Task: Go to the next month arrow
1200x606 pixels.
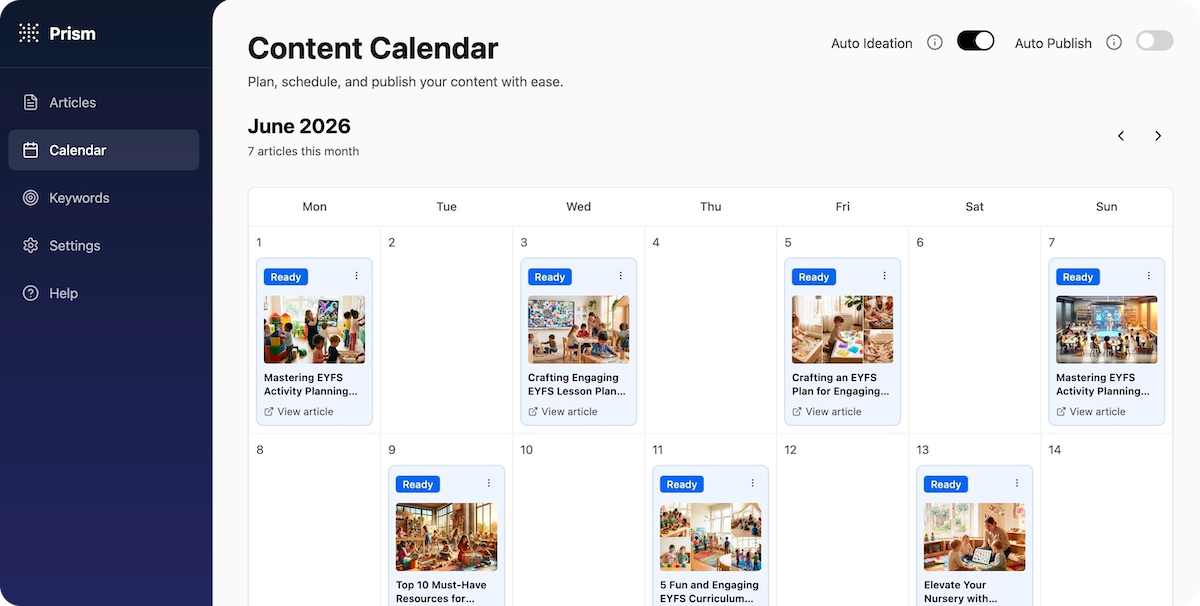Action: pyautogui.click(x=1158, y=136)
